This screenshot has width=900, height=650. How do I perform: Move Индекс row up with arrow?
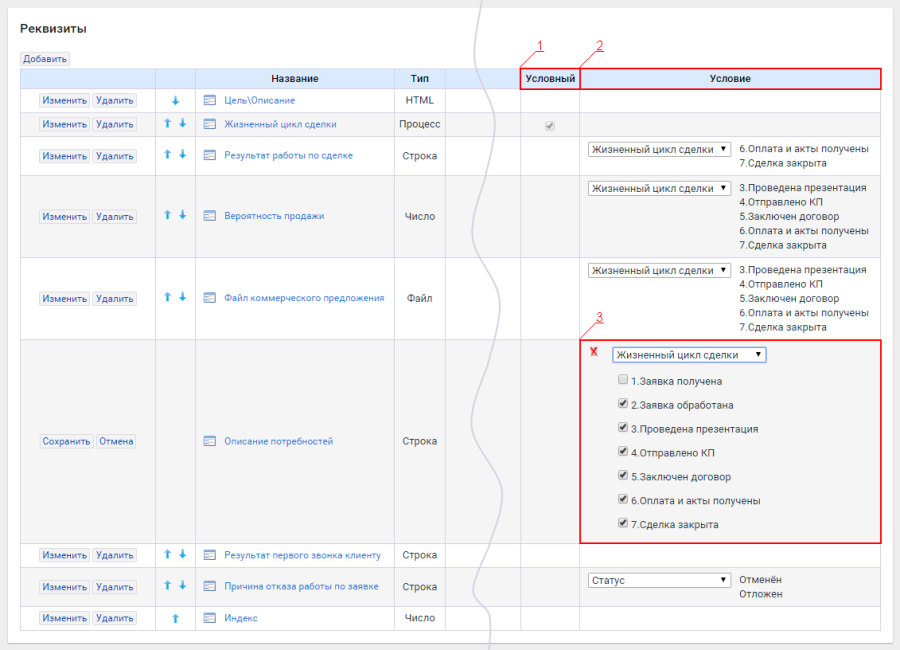(x=176, y=618)
